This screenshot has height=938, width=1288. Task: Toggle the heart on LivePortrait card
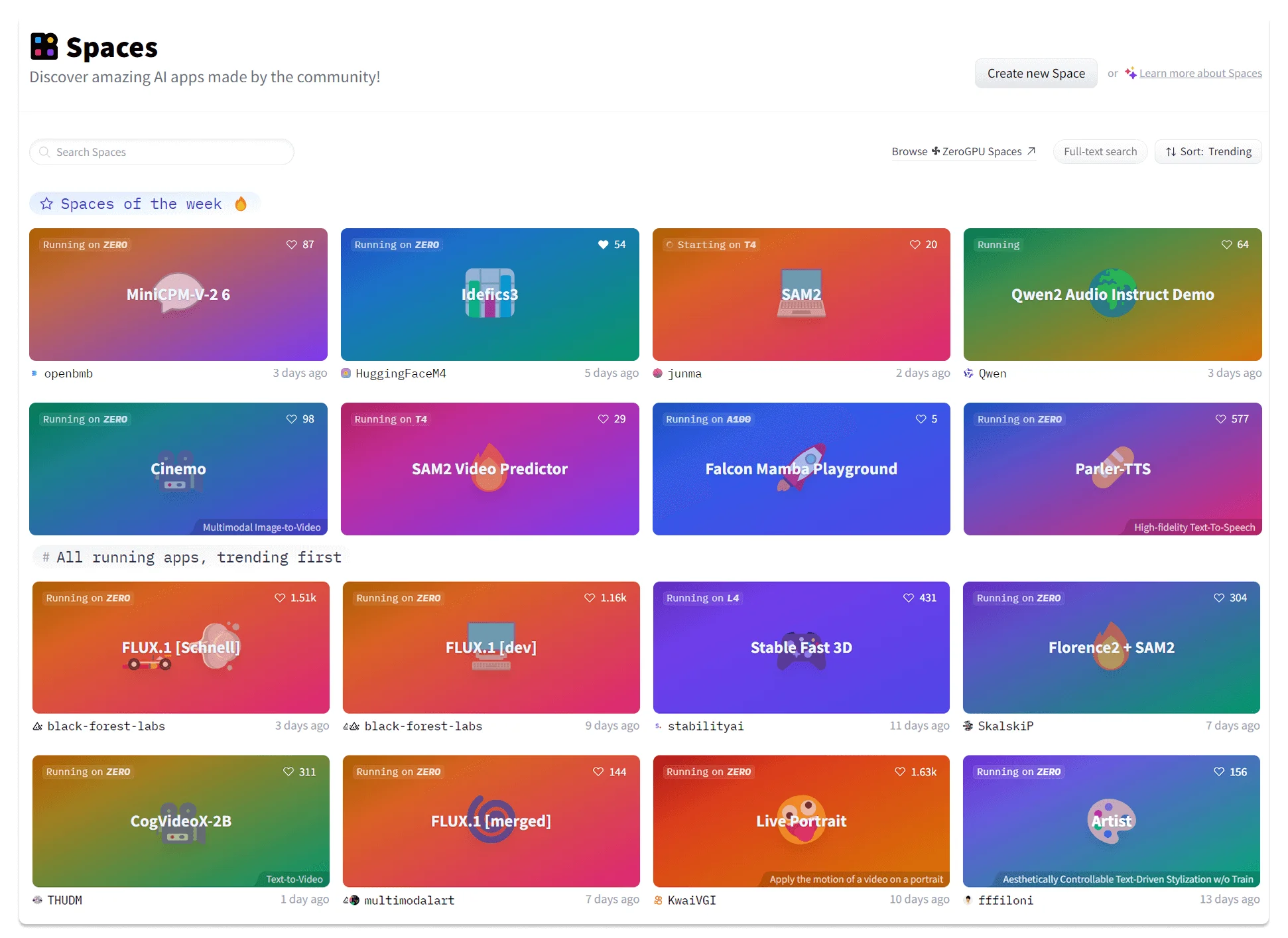tap(900, 771)
